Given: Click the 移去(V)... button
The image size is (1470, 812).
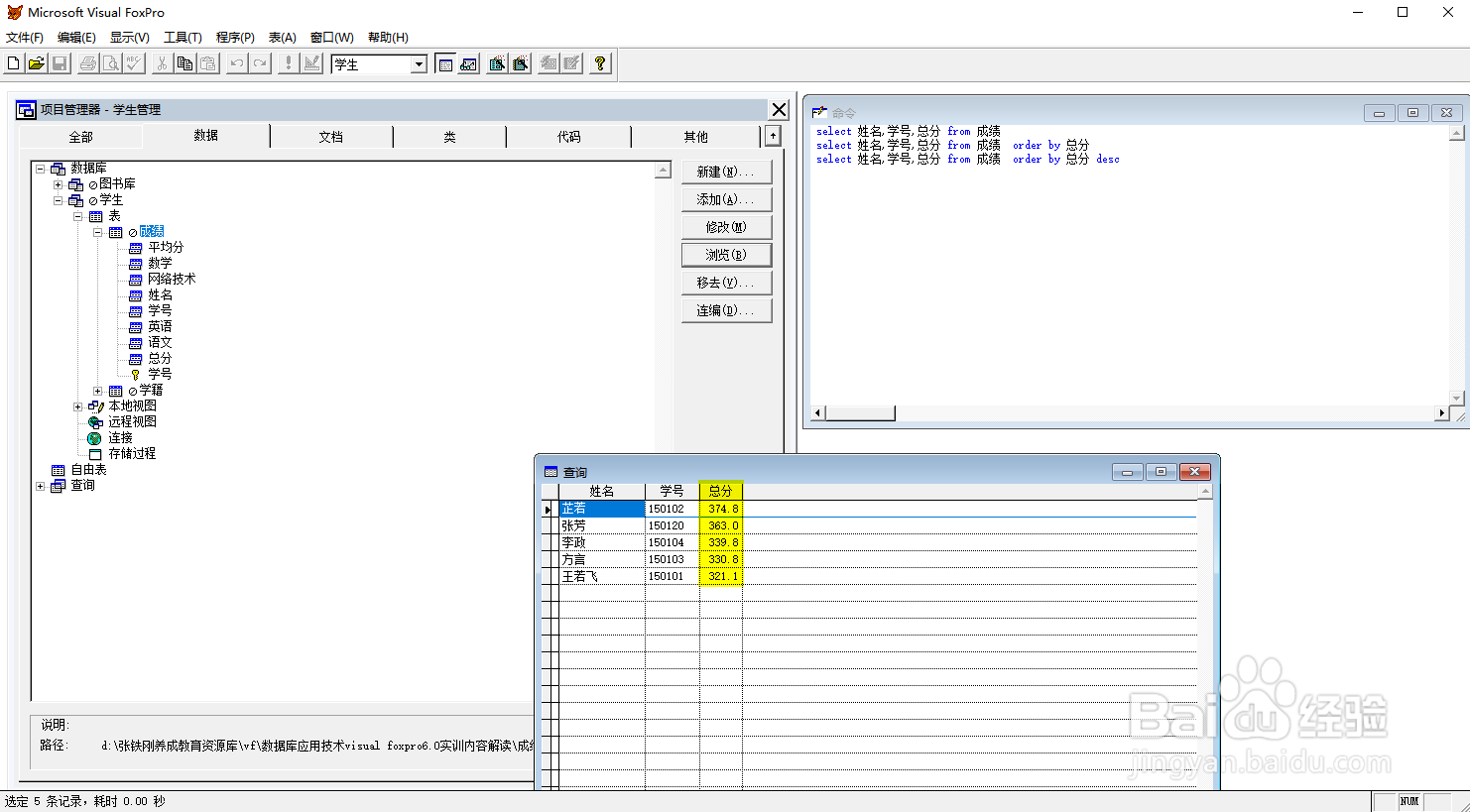Looking at the screenshot, I should [x=726, y=283].
